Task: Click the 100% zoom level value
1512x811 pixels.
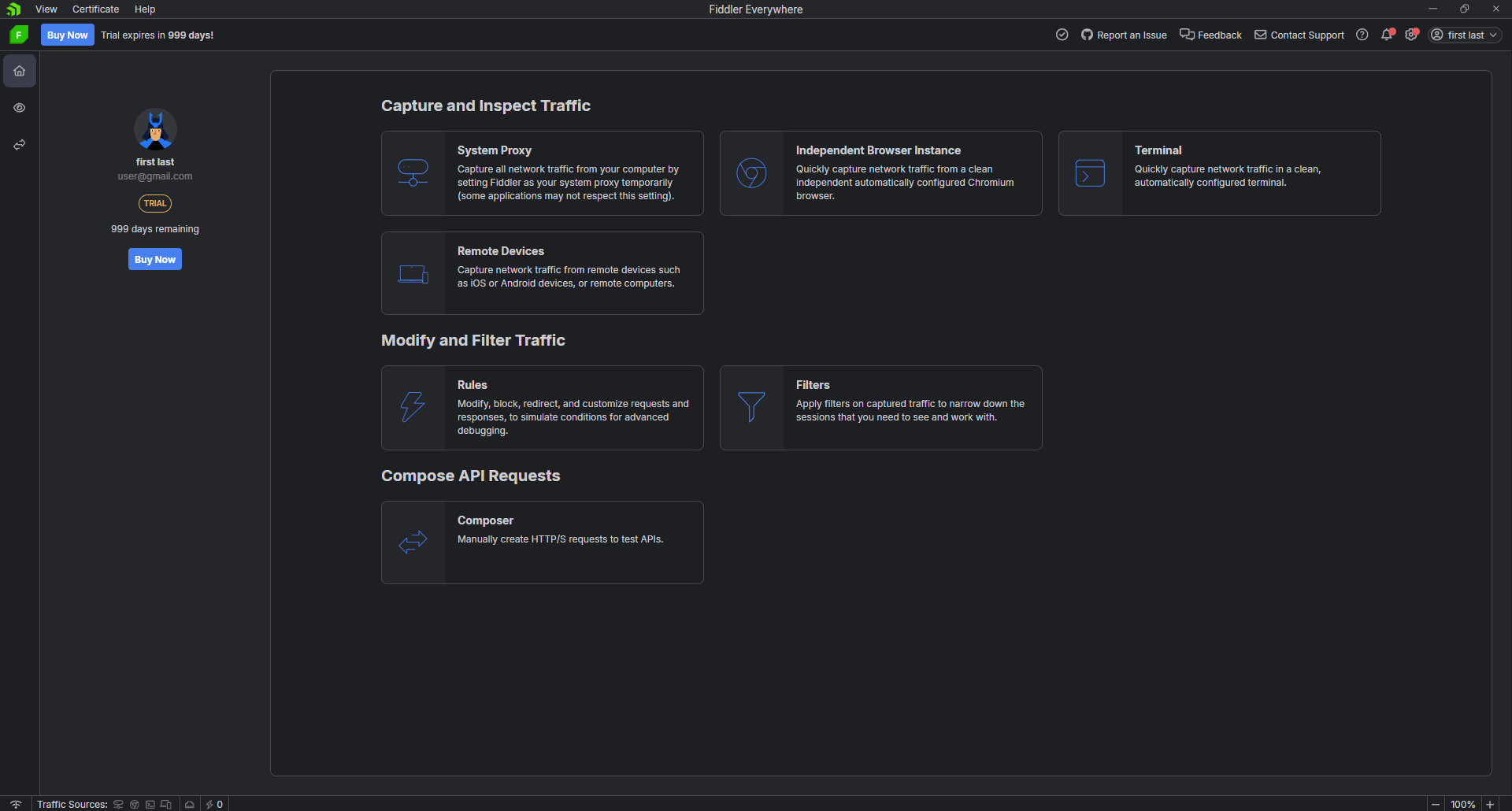Action: click(x=1463, y=804)
